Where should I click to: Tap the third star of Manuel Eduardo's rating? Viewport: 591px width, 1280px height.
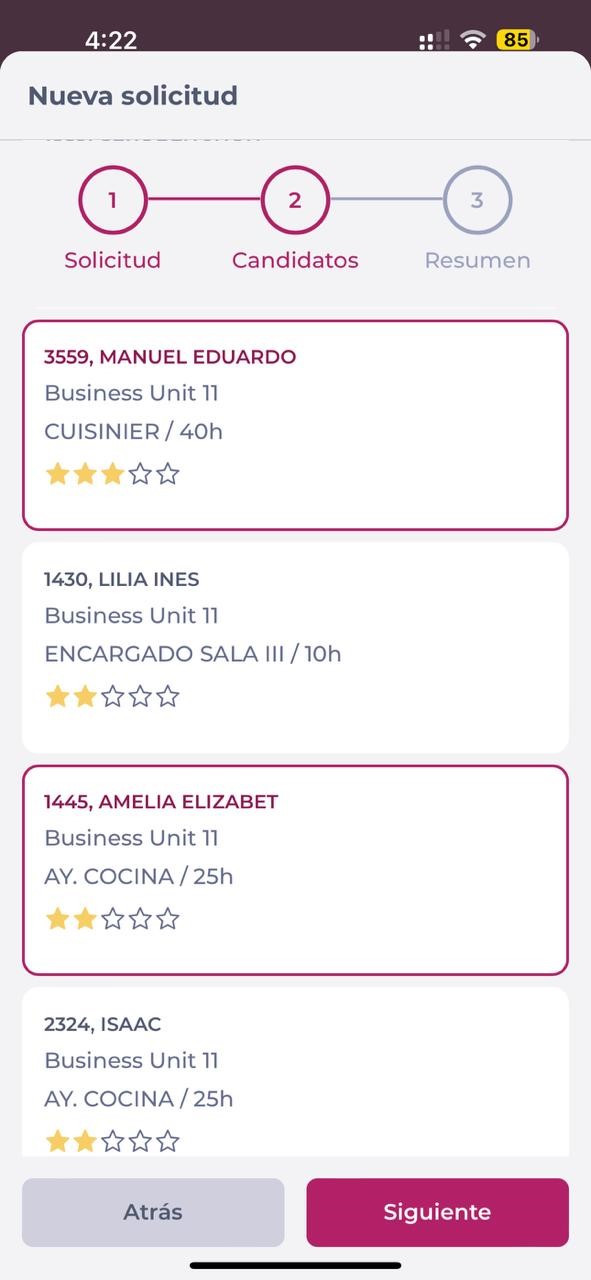tap(113, 474)
